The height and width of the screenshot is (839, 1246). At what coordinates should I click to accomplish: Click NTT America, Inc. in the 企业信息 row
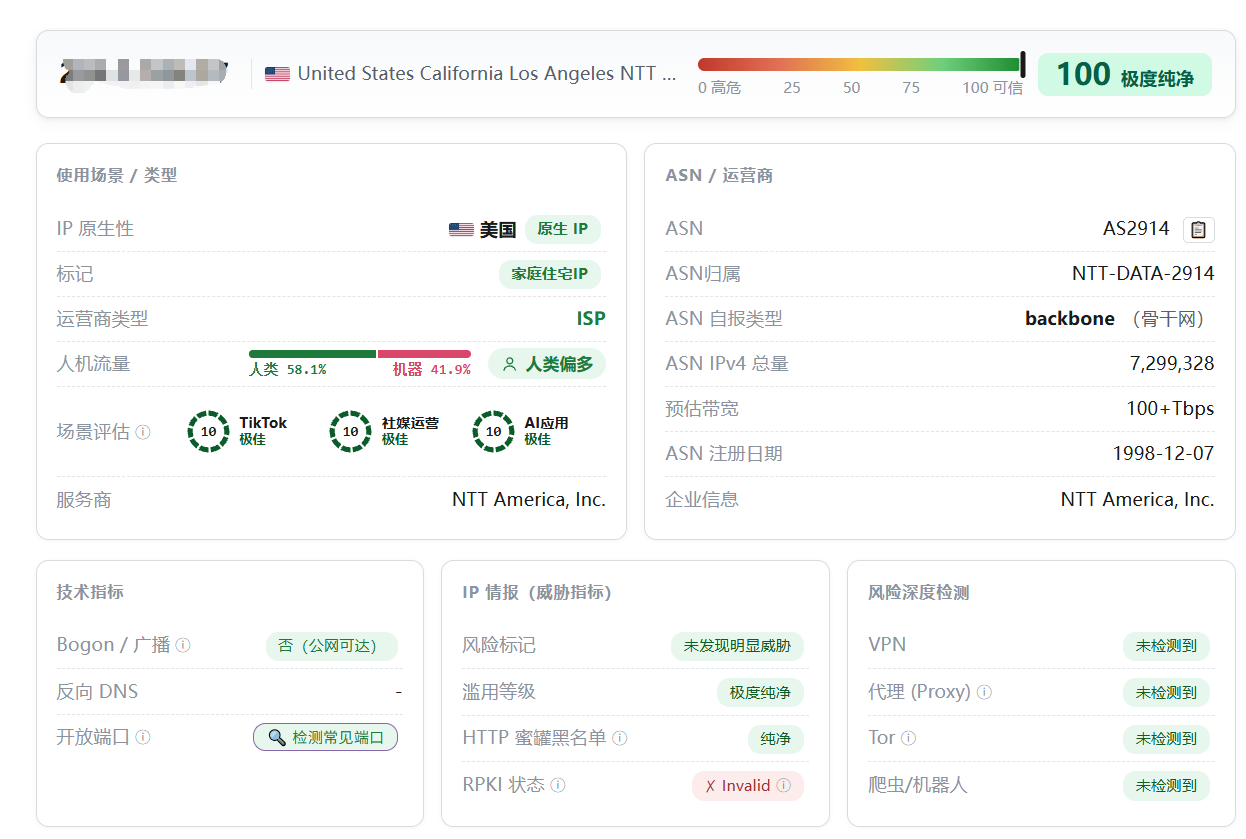1138,500
